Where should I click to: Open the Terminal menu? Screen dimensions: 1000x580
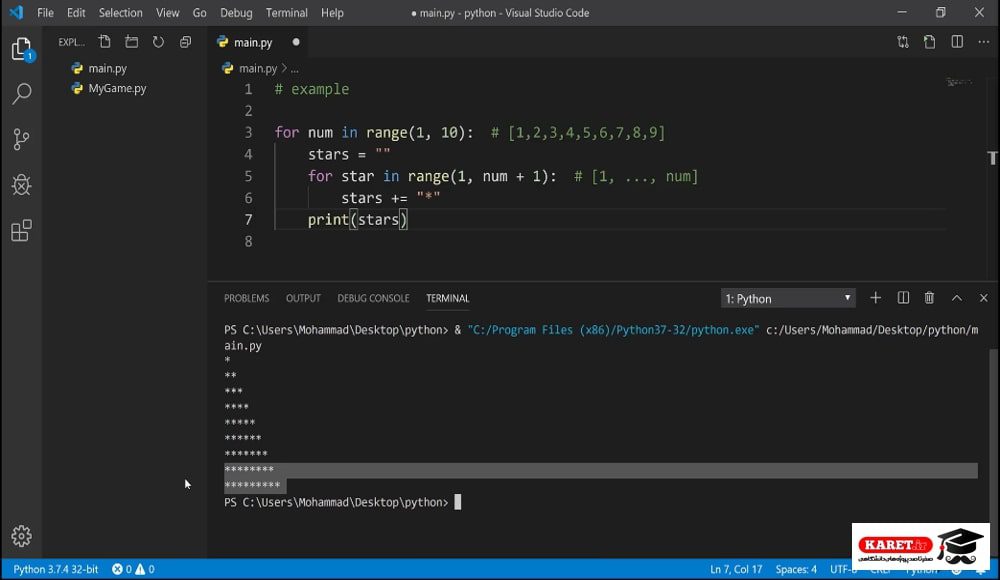click(x=286, y=13)
